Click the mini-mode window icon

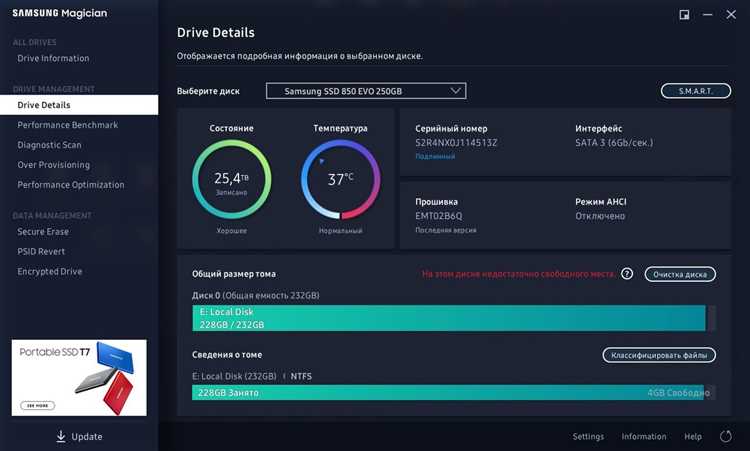[x=684, y=15]
